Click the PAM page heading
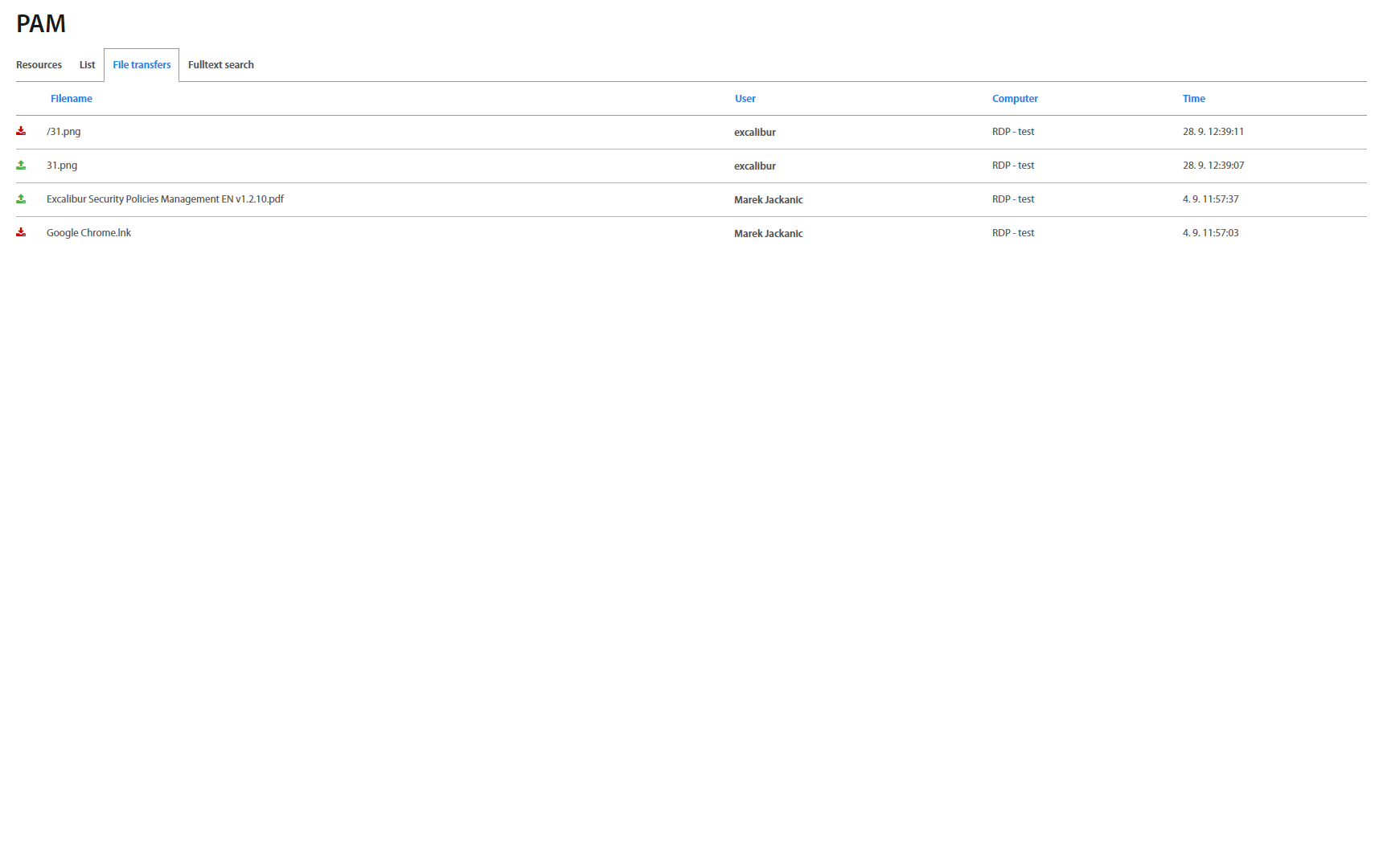 click(x=41, y=24)
